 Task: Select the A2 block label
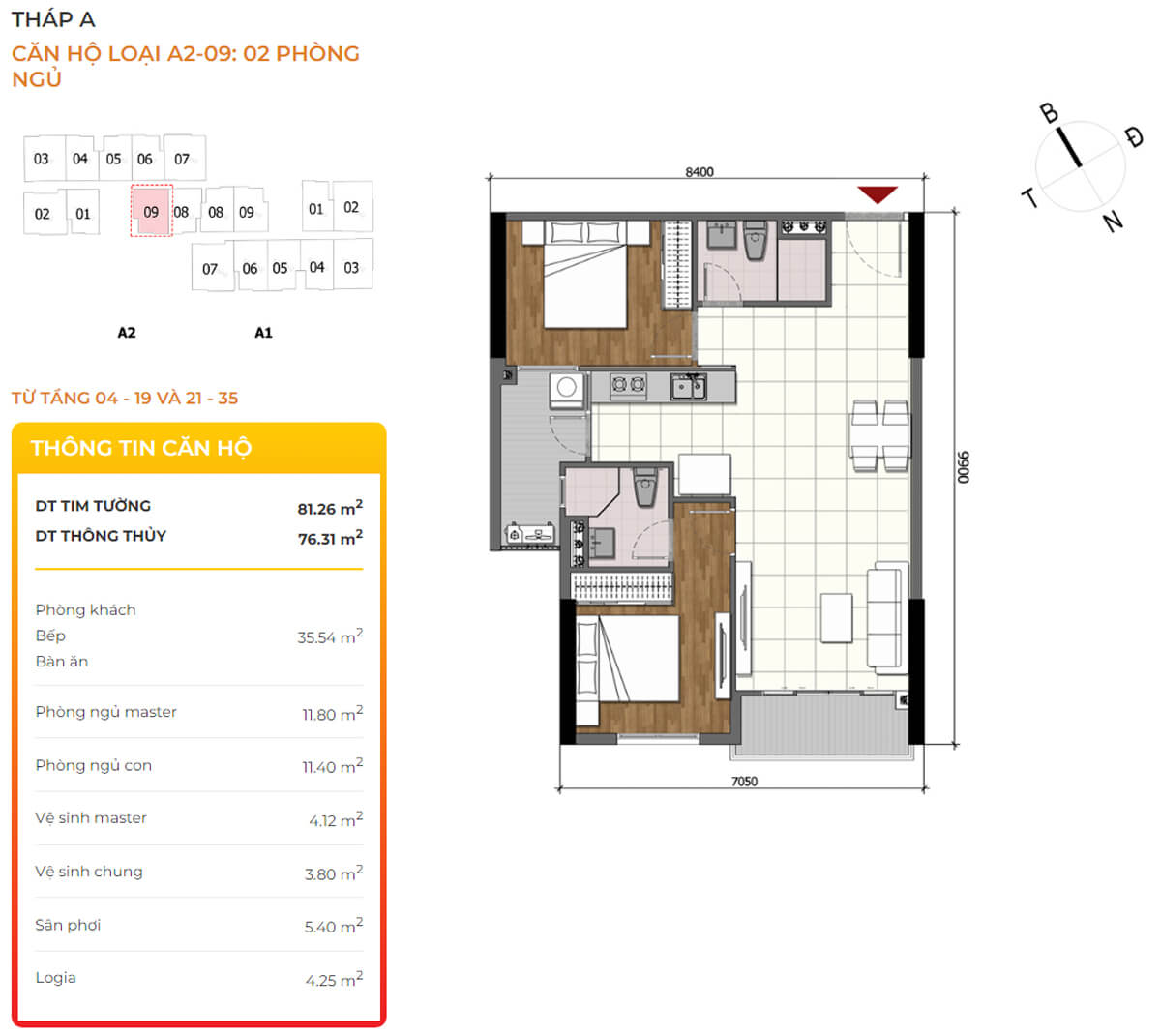click(127, 333)
